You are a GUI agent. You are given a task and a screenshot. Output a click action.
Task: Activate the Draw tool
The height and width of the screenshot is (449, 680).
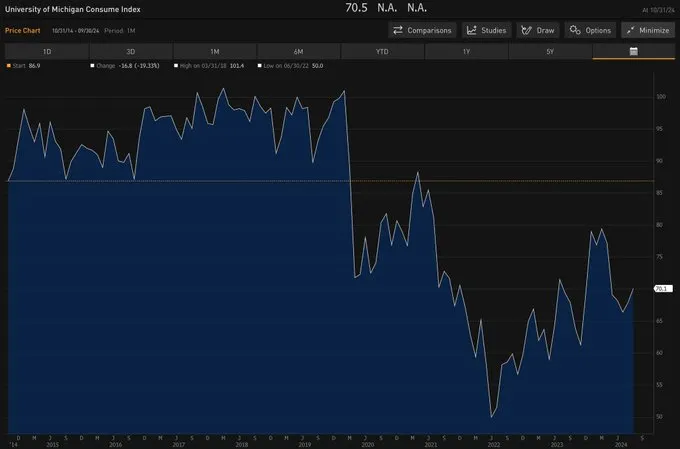point(538,30)
